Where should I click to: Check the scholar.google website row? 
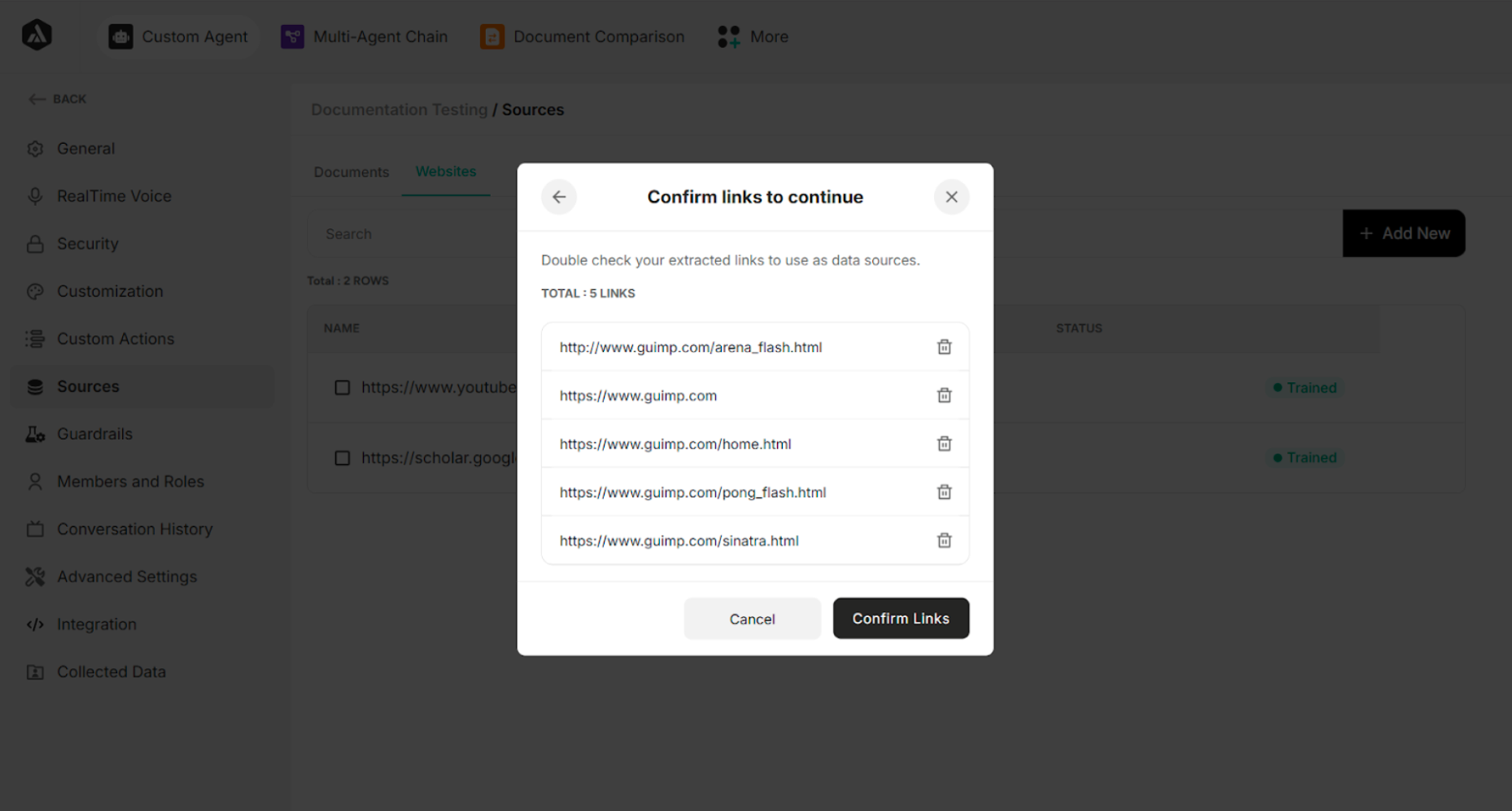pos(342,458)
